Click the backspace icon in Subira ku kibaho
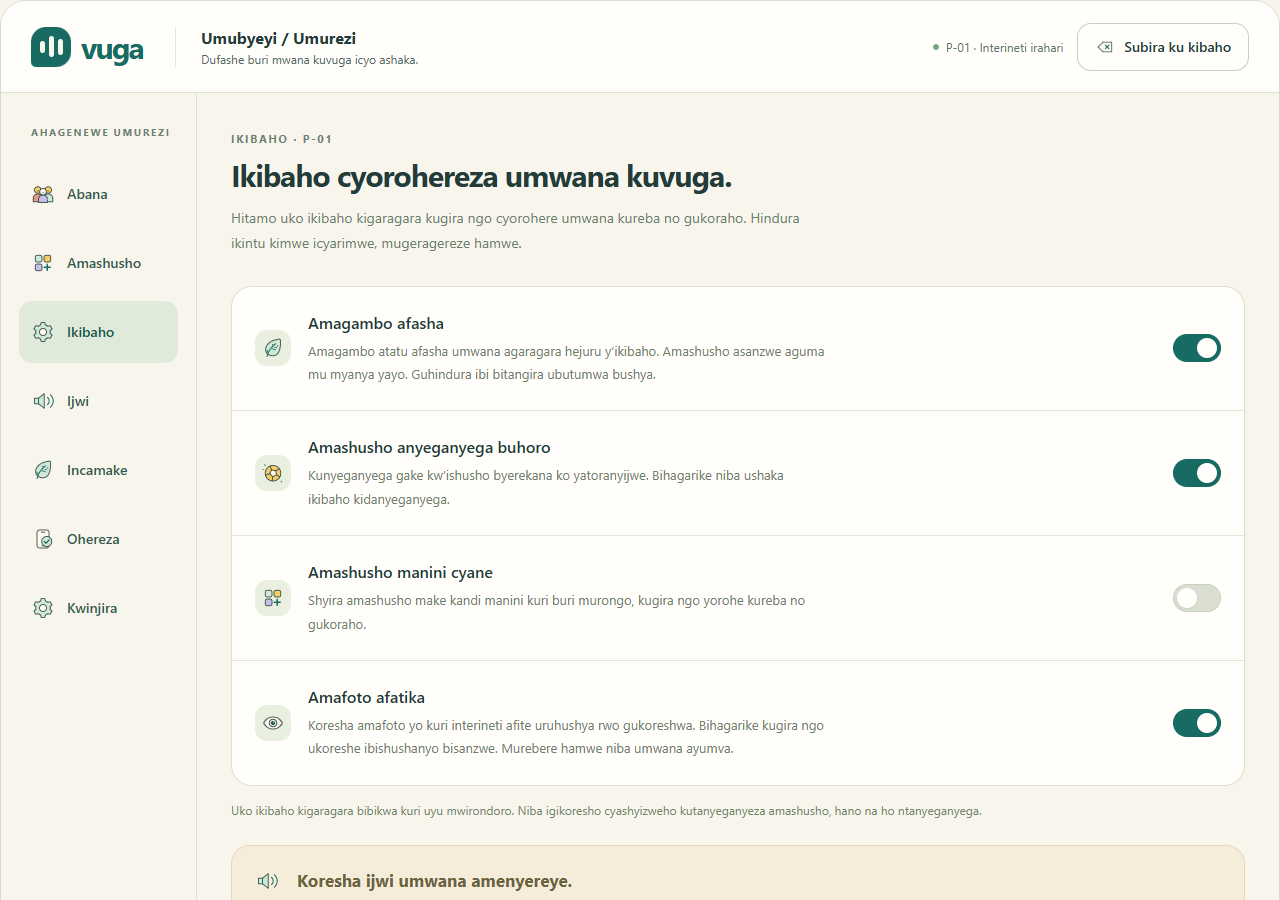 pos(1105,47)
